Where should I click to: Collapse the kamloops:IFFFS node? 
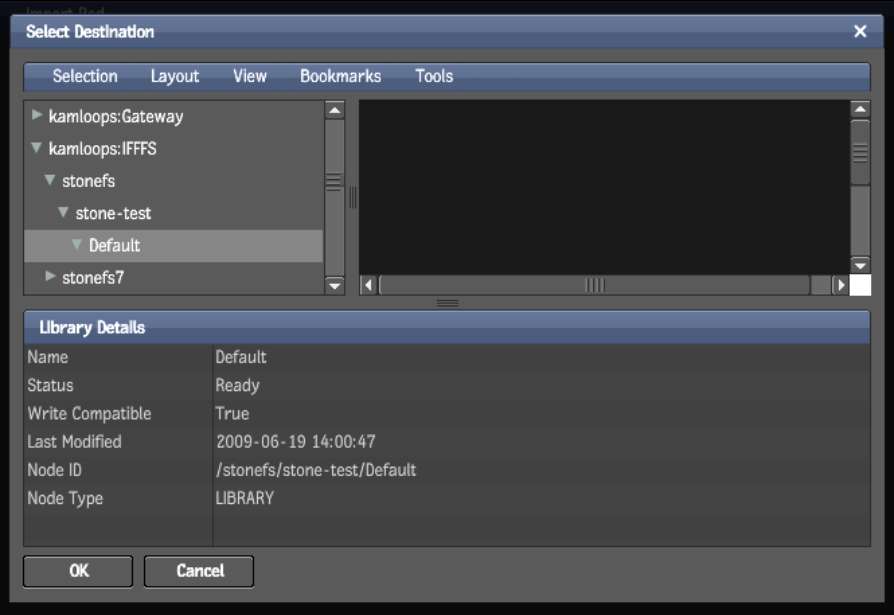tap(38, 148)
